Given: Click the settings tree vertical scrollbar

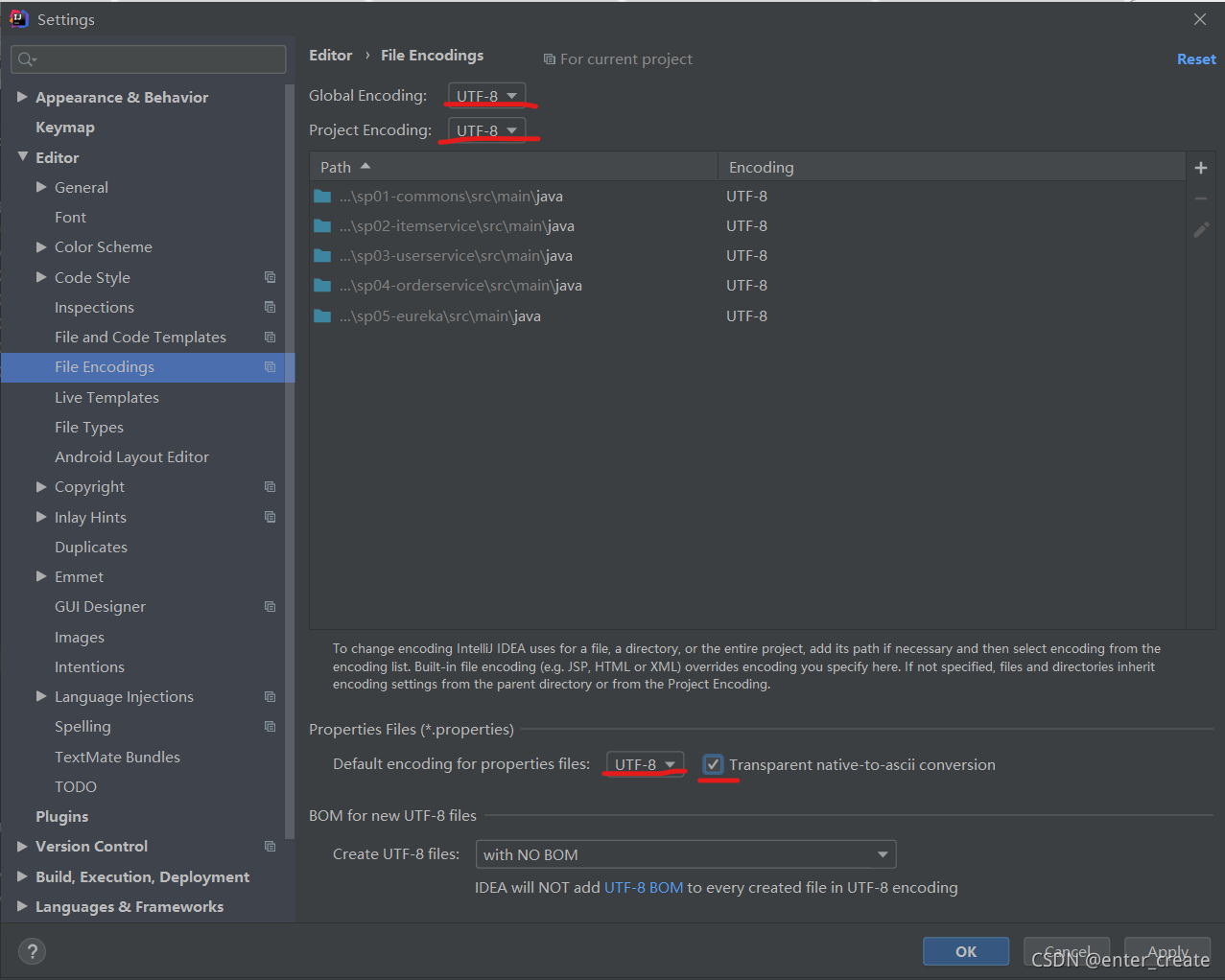Looking at the screenshot, I should point(290,460).
